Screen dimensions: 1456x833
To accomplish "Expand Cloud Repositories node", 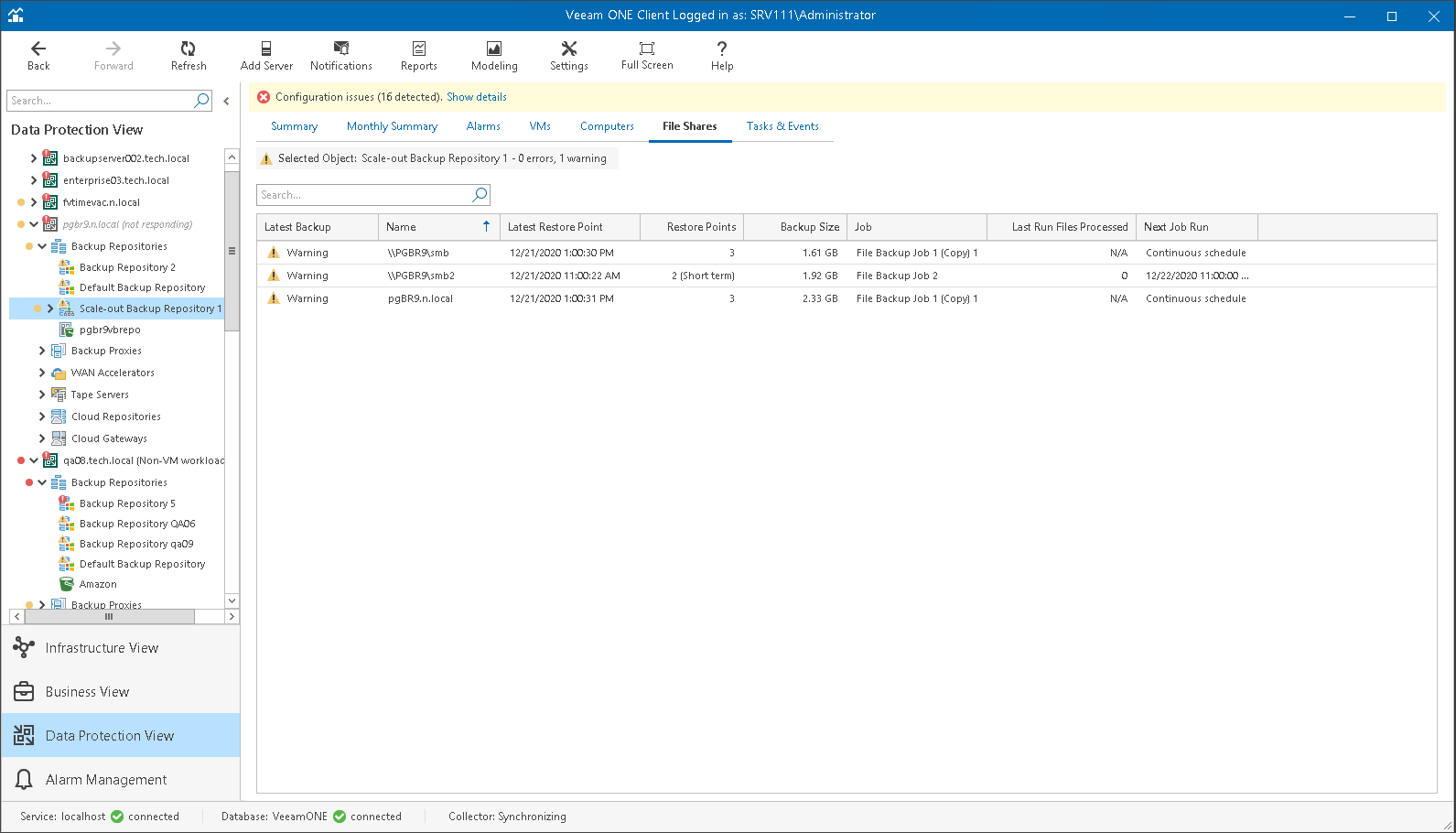I will (42, 416).
